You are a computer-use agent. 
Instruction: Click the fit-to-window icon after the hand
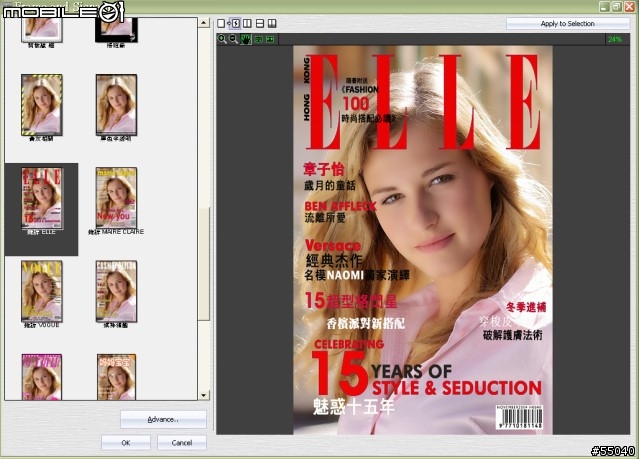pos(258,40)
